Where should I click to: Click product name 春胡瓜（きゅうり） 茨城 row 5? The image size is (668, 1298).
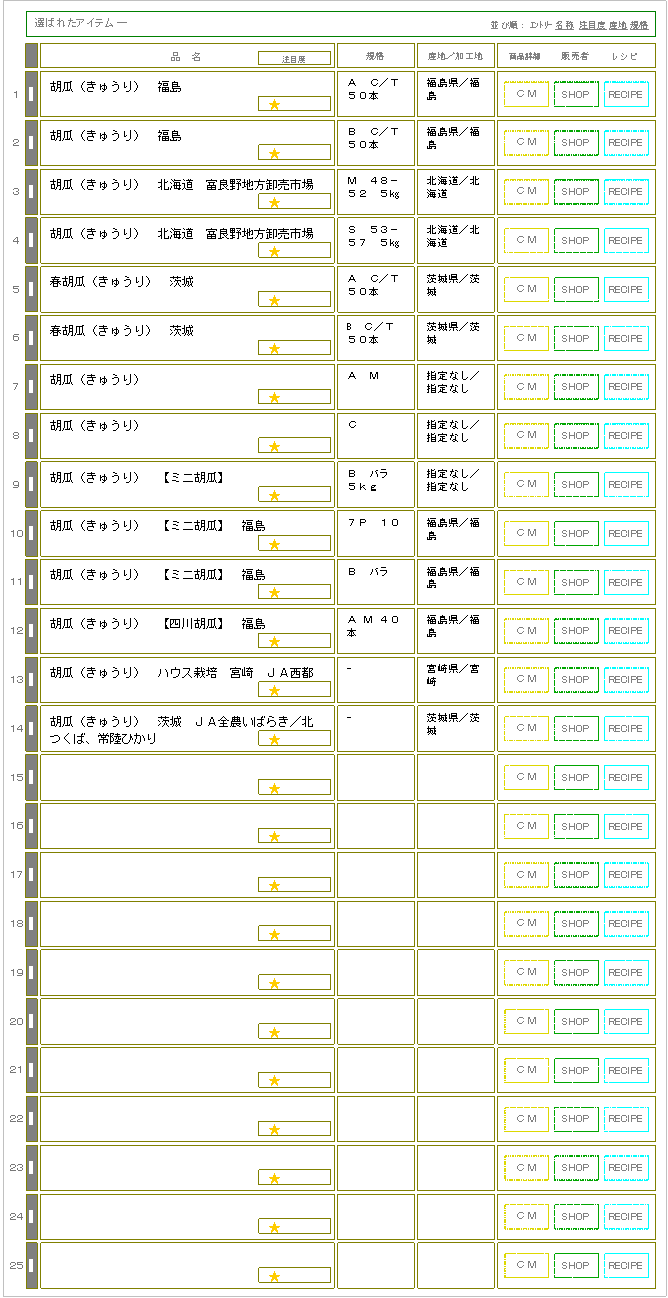(121, 282)
